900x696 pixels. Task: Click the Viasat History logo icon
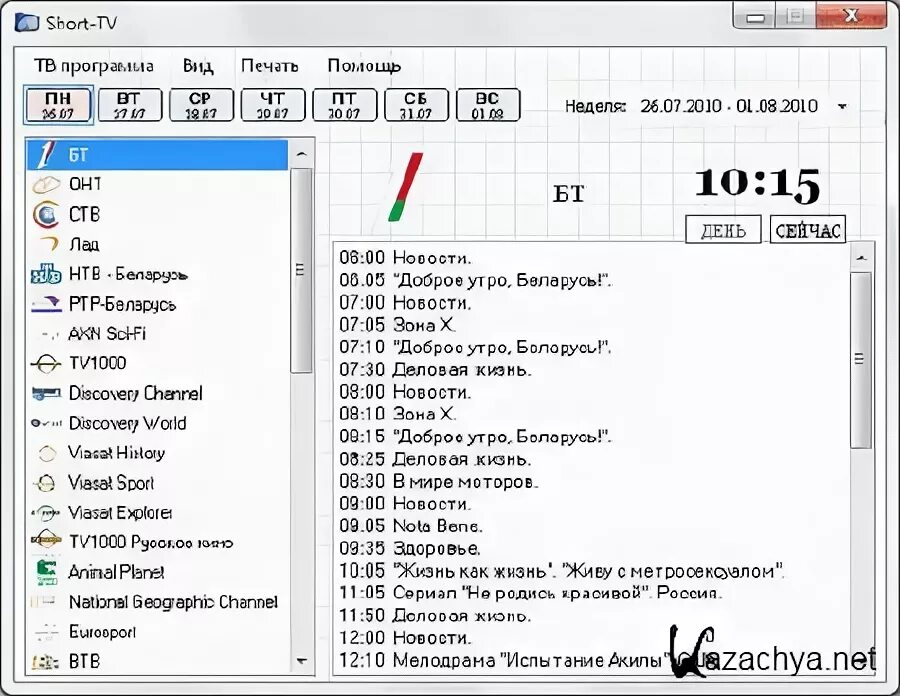tap(47, 453)
